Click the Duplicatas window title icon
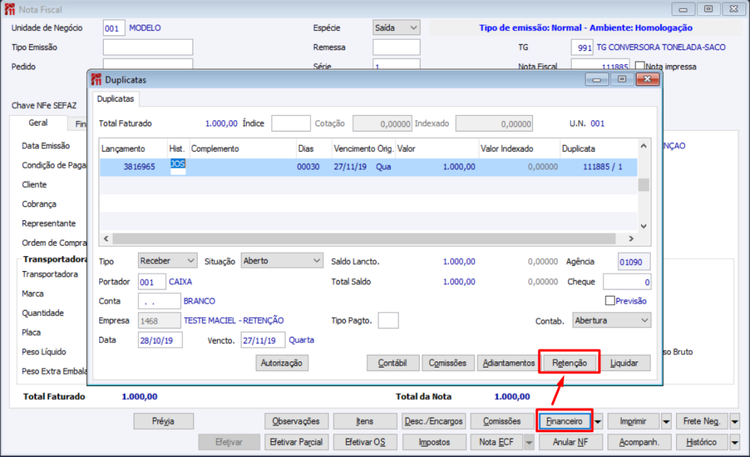750x457 pixels. tap(96, 79)
